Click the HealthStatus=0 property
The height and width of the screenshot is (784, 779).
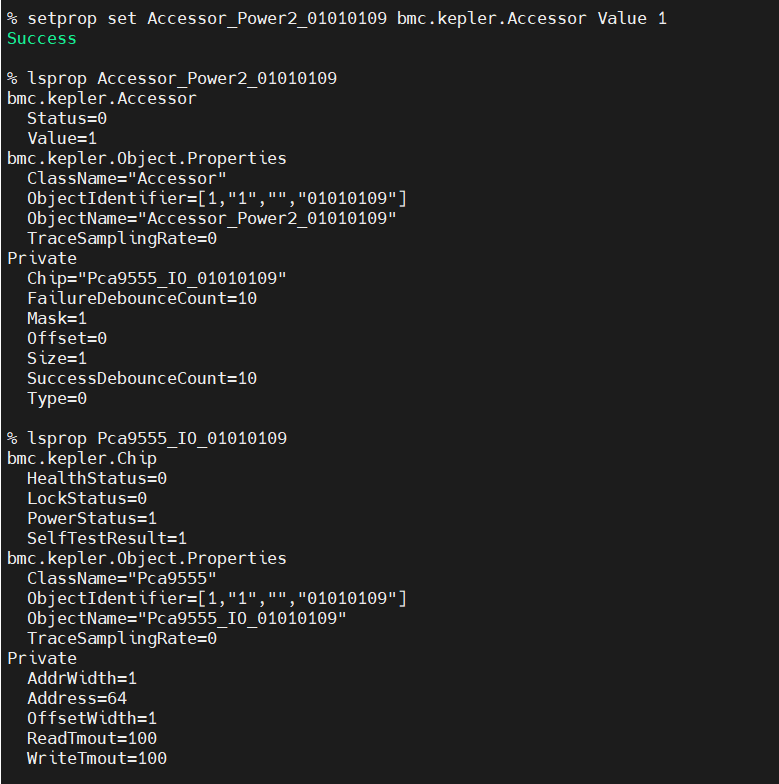click(96, 478)
